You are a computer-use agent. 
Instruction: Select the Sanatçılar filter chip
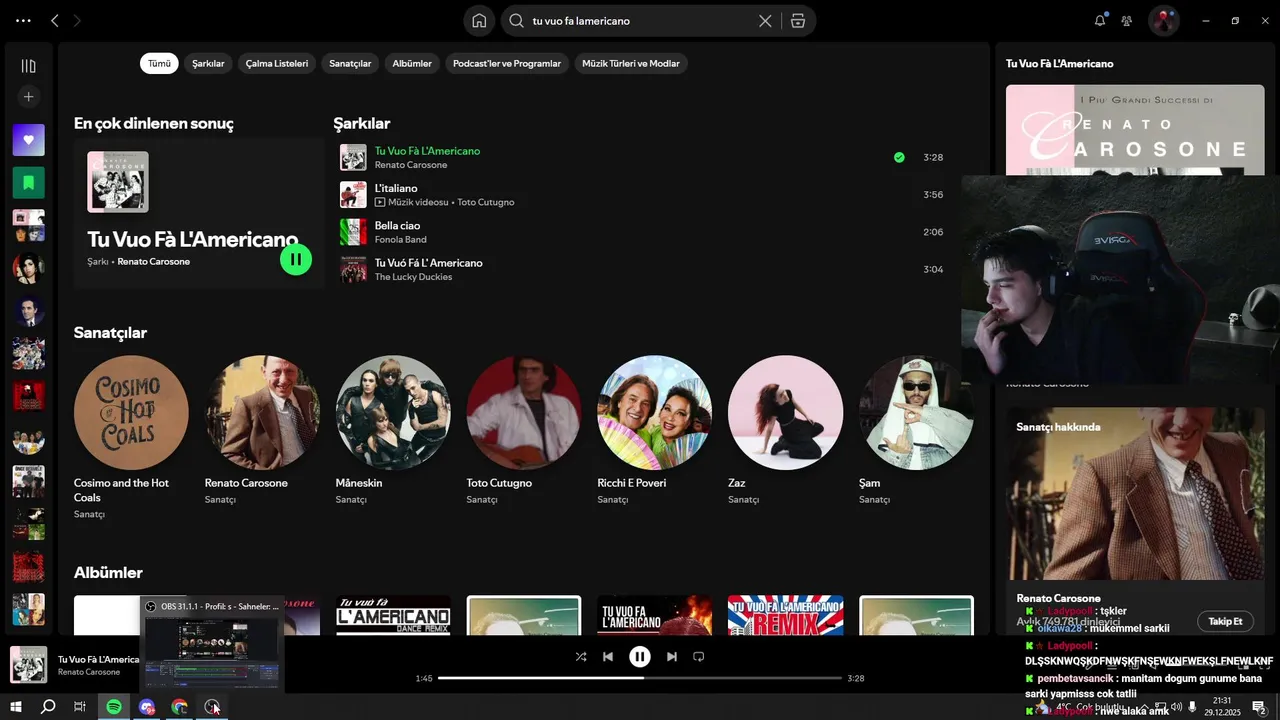[350, 63]
